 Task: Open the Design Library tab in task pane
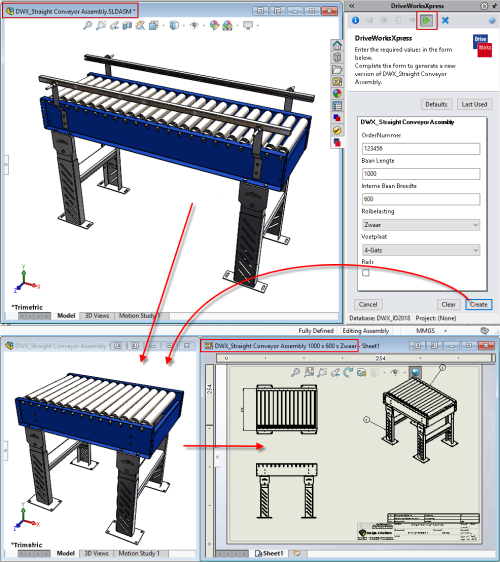point(337,57)
